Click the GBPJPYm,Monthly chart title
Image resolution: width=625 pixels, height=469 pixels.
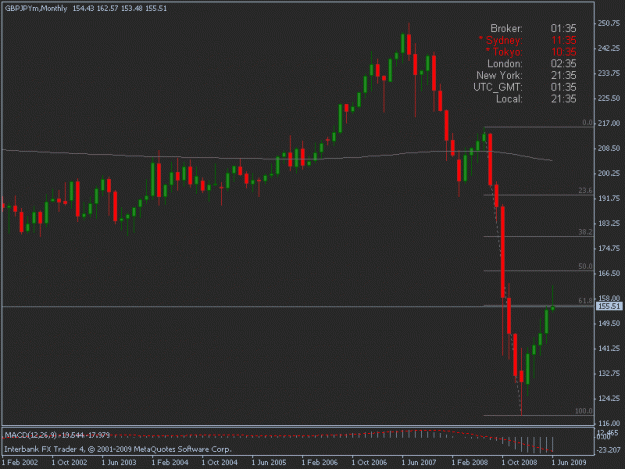coord(36,8)
